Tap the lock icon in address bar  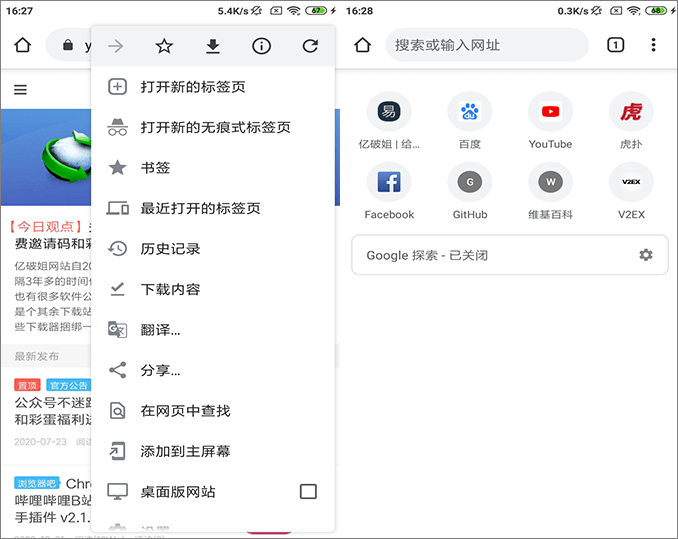tap(68, 45)
